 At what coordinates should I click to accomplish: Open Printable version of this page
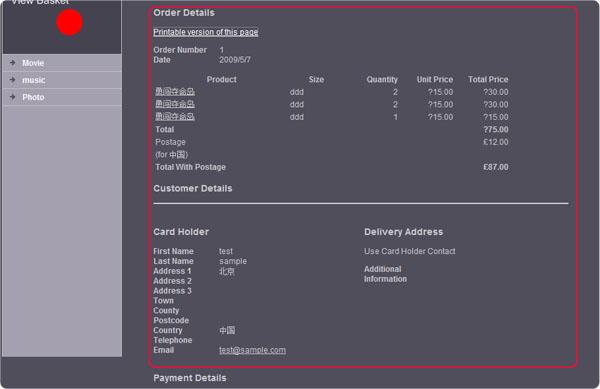click(x=205, y=32)
